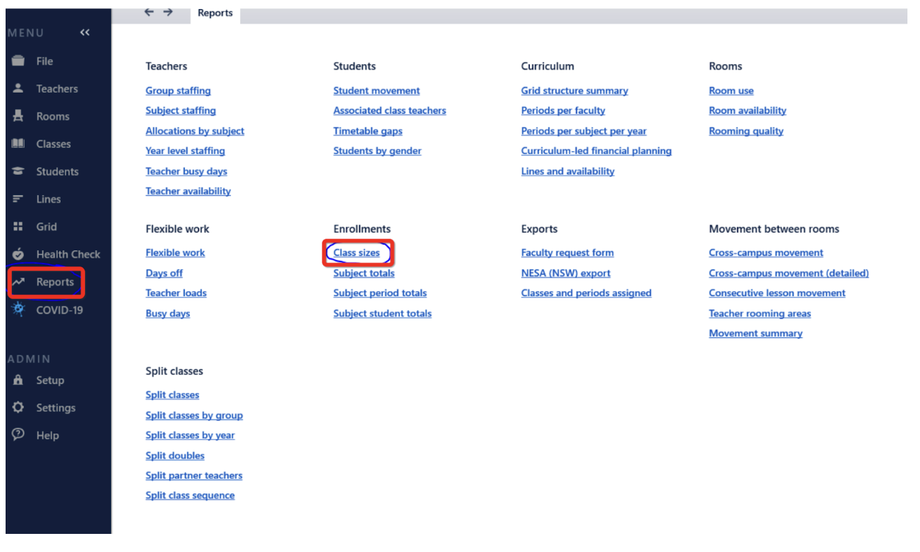
Task: Open Lines in the sidebar menu
Action: point(48,199)
